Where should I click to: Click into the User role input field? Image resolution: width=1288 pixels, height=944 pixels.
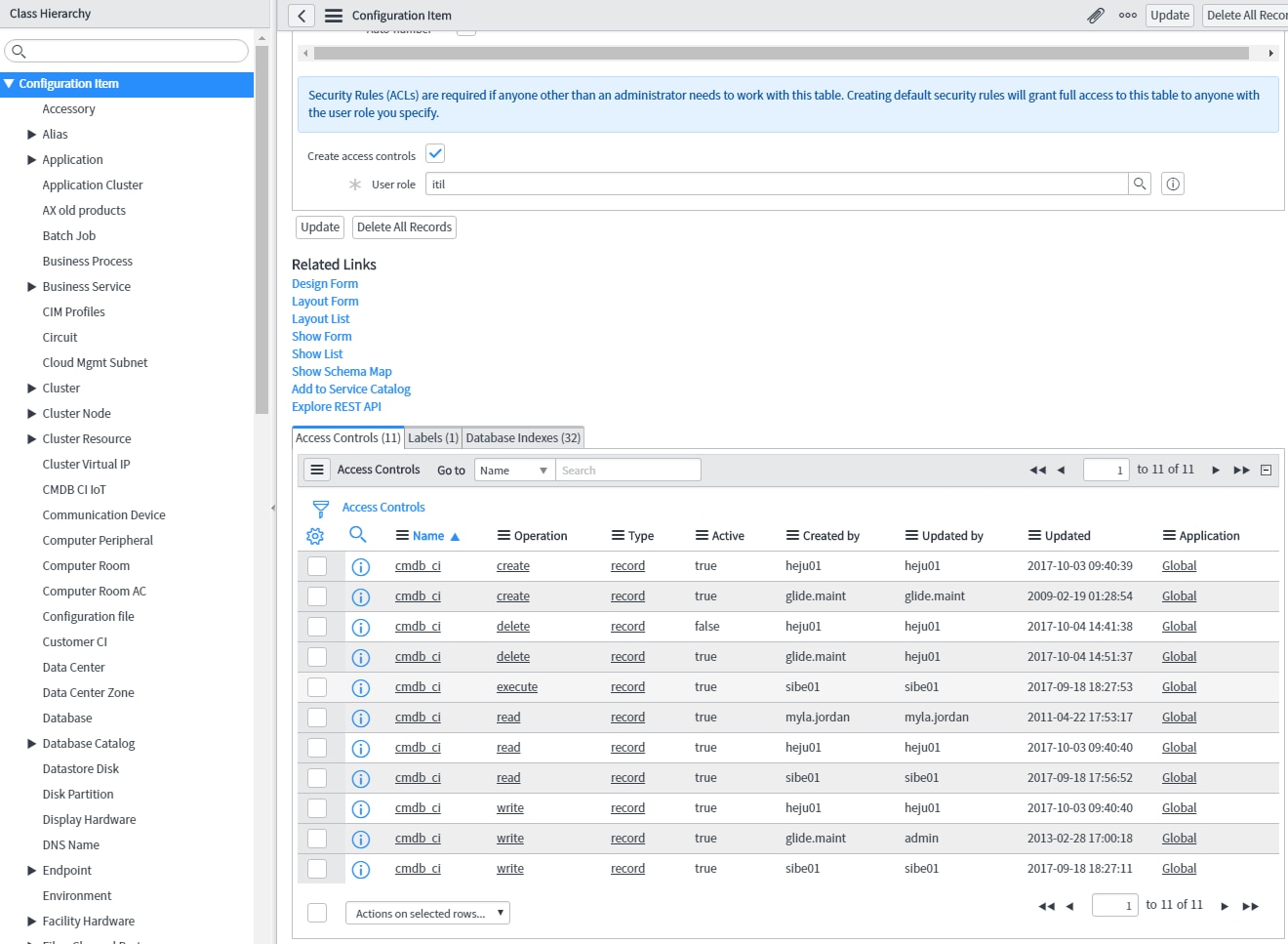777,184
